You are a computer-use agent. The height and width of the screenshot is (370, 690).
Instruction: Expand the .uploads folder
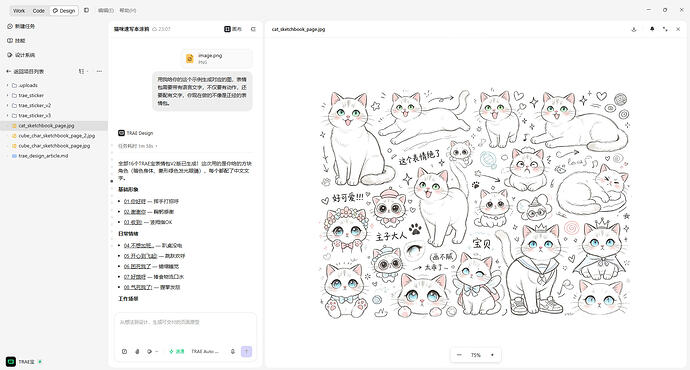7,85
